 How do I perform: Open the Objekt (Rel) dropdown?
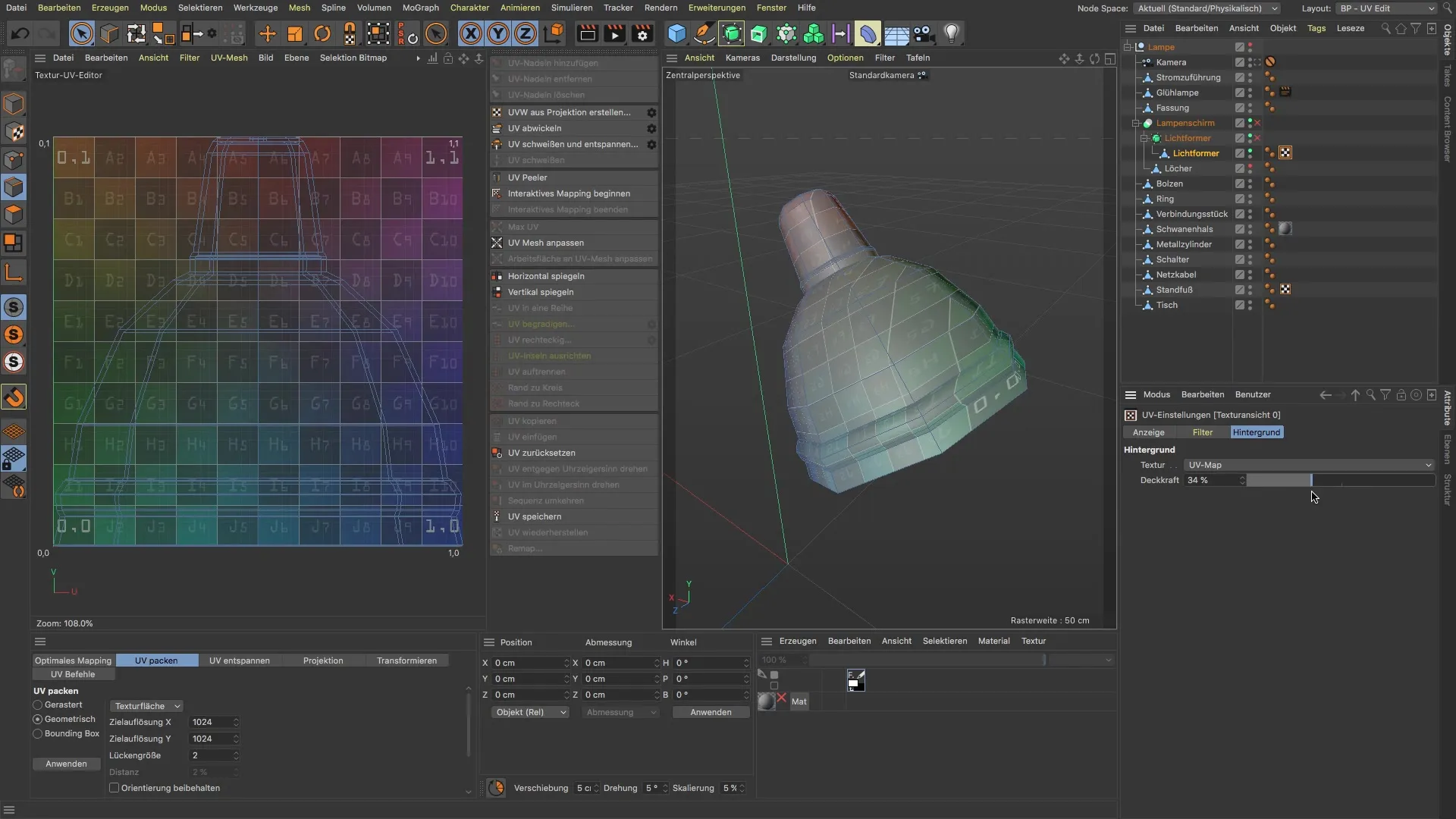[530, 712]
